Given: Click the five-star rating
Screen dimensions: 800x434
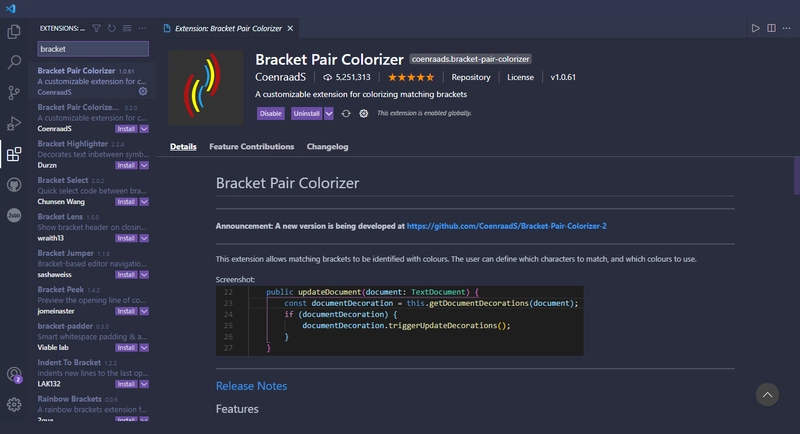Looking at the screenshot, I should click(411, 78).
